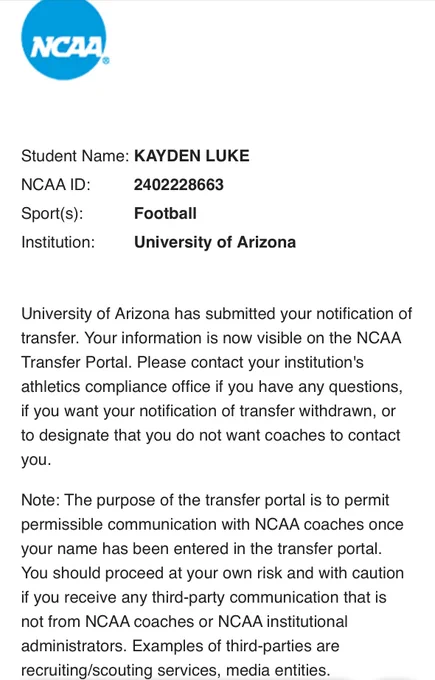Screen dimensions: 435x680
Task: Click the registered trademark symbol beside logo
Action: [x=105, y=61]
